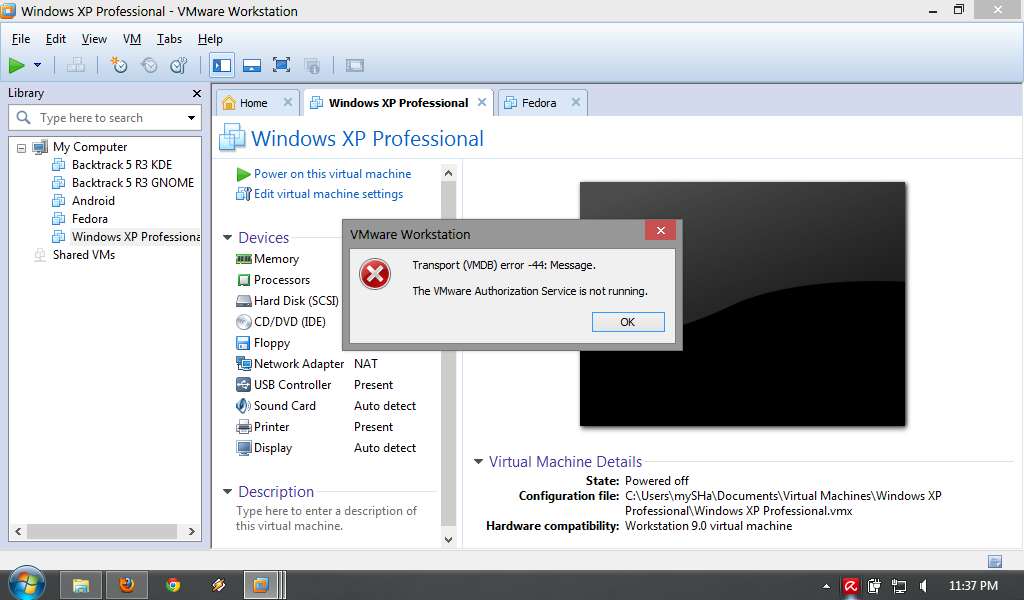The width and height of the screenshot is (1024, 600).
Task: Select Fedora in the library tree
Action: 89,219
